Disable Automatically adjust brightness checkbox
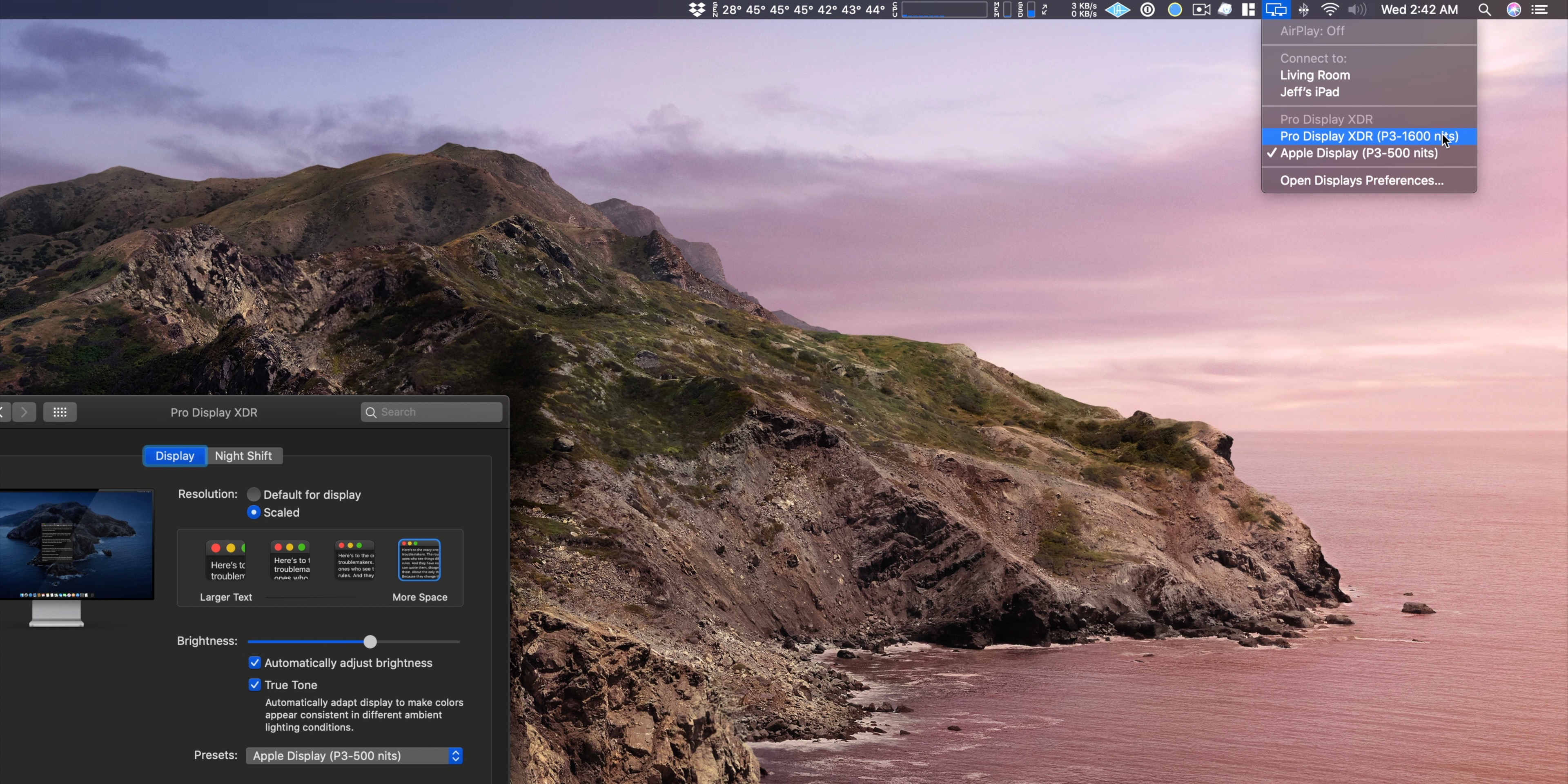 (x=255, y=662)
